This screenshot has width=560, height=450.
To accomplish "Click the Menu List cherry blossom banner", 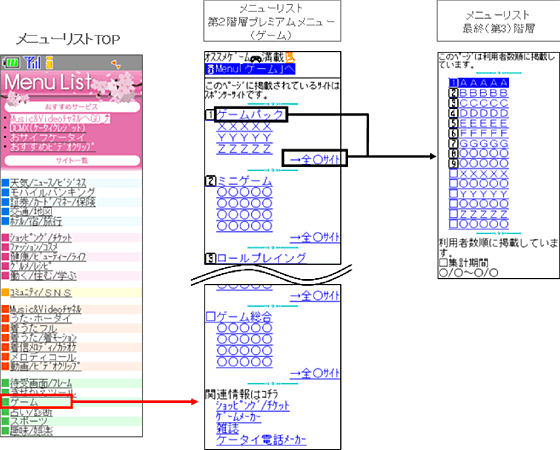I will (71, 86).
